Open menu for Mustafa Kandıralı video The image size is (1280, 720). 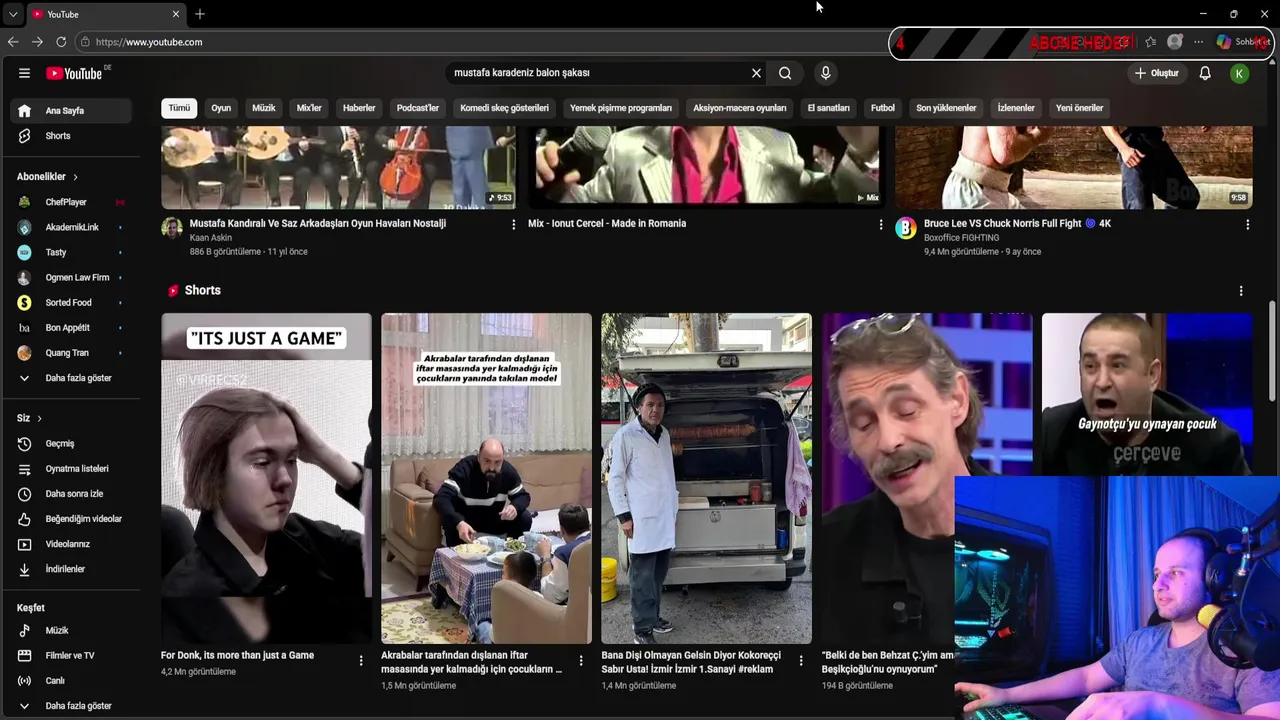pyautogui.click(x=514, y=225)
